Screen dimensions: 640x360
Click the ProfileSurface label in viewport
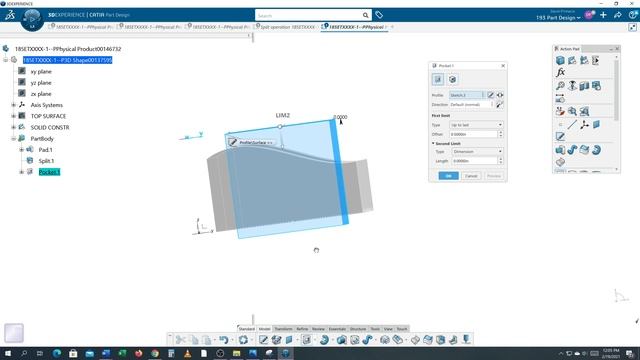pyautogui.click(x=256, y=142)
